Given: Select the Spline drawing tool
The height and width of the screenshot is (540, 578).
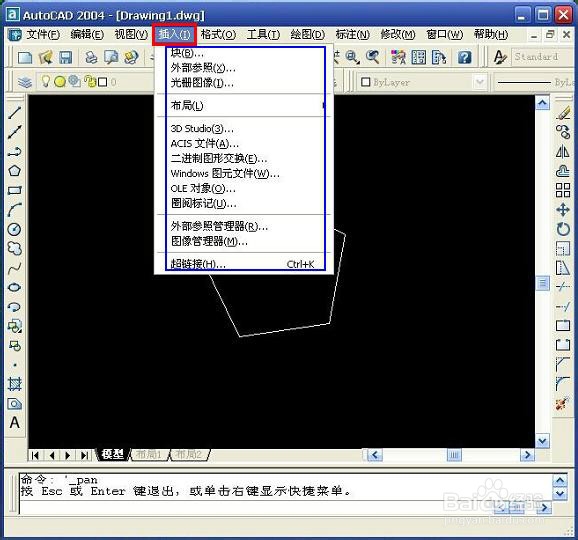Looking at the screenshot, I should (14, 268).
